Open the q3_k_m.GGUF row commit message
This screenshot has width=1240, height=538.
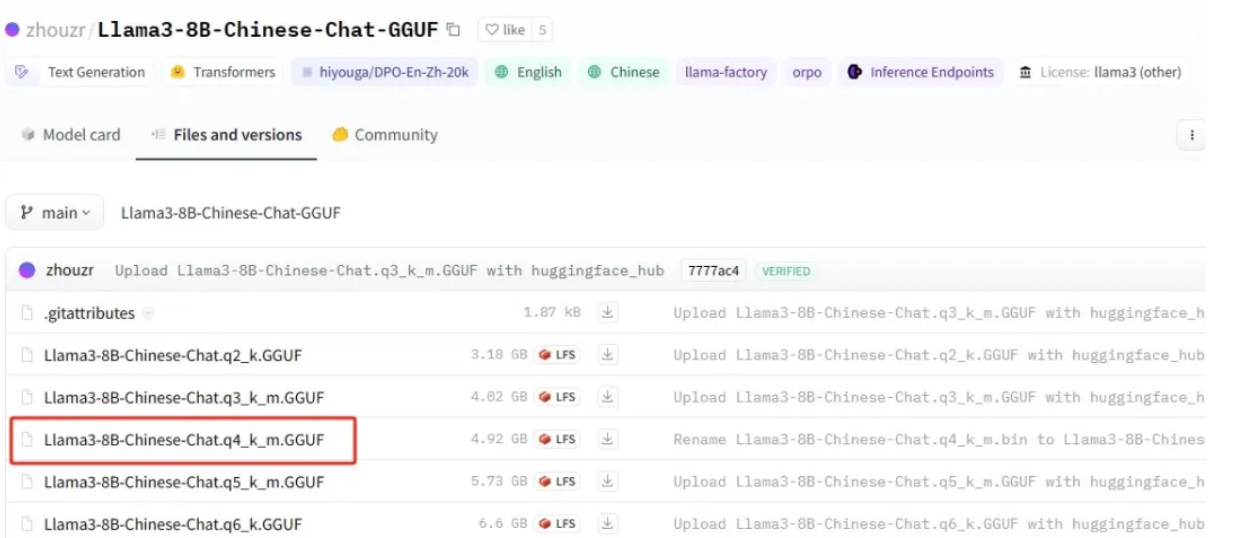(x=938, y=397)
